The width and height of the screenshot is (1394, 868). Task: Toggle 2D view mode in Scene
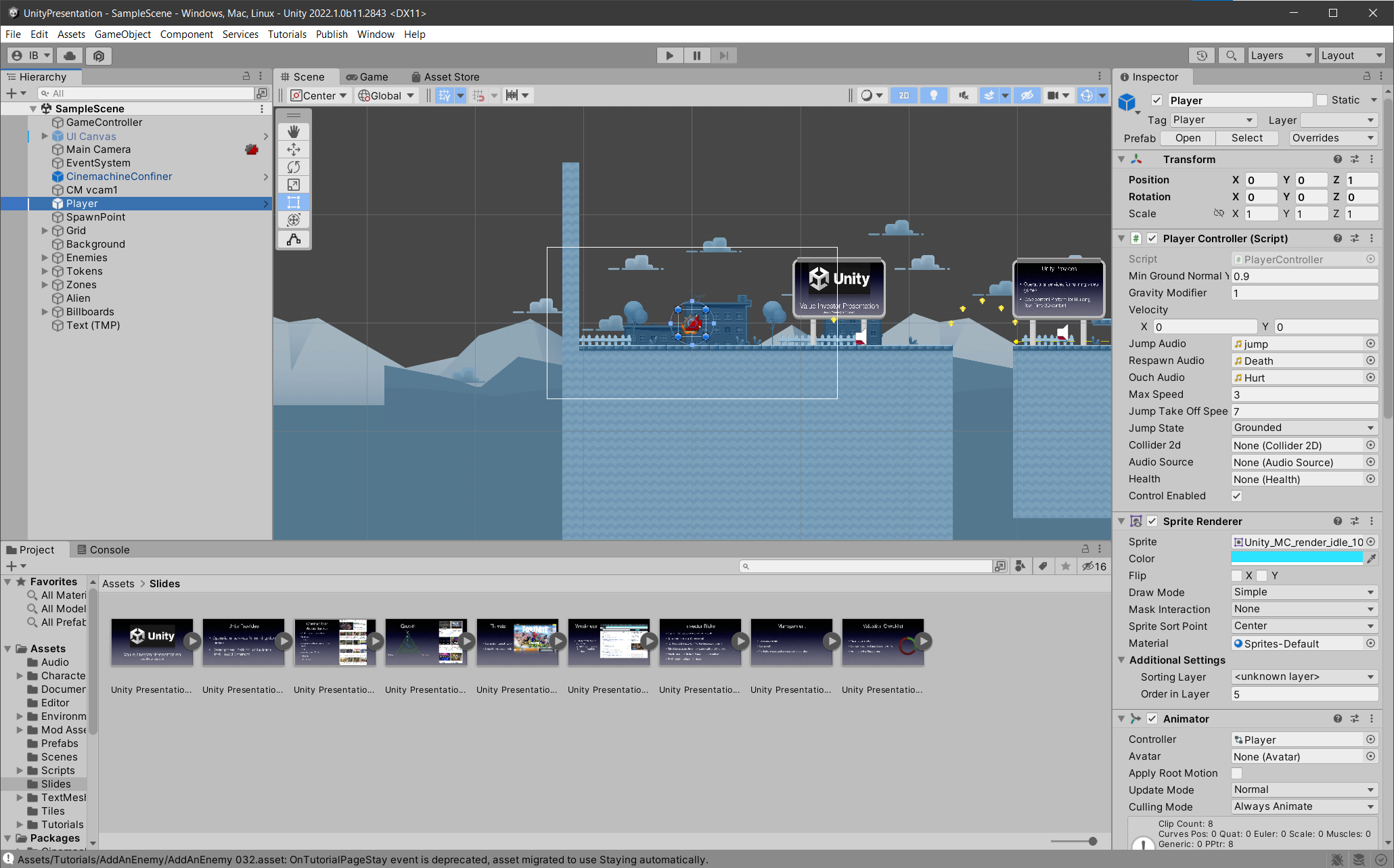(x=903, y=95)
